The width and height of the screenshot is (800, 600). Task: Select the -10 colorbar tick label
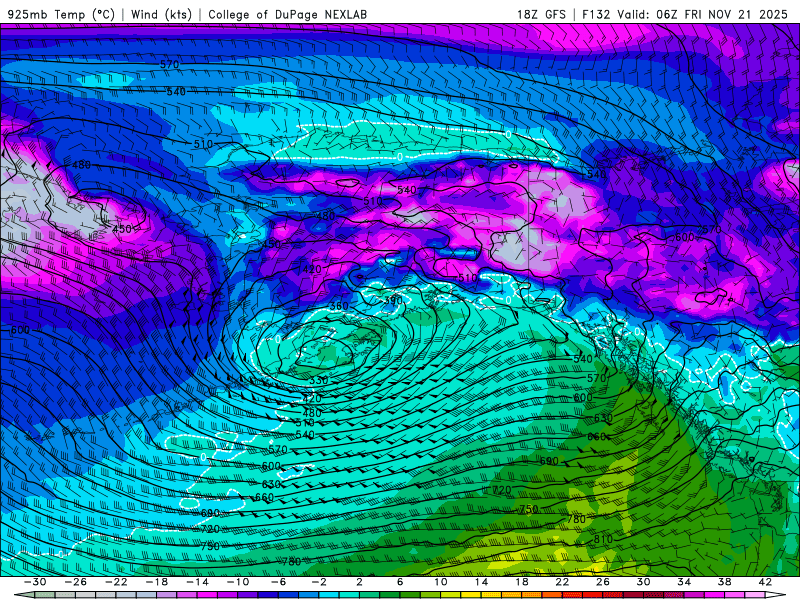click(238, 582)
